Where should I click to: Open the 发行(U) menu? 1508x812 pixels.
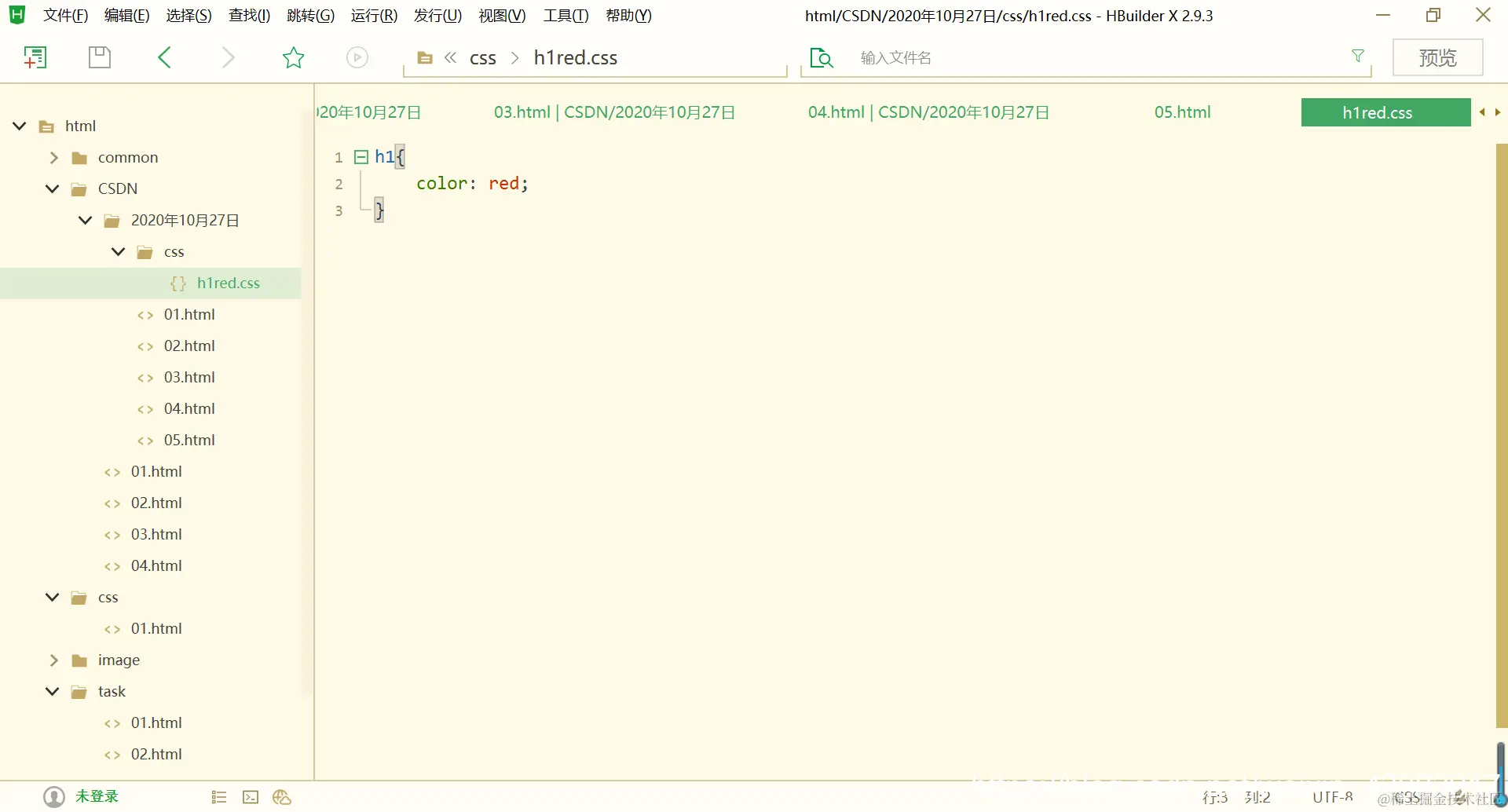pyautogui.click(x=437, y=16)
